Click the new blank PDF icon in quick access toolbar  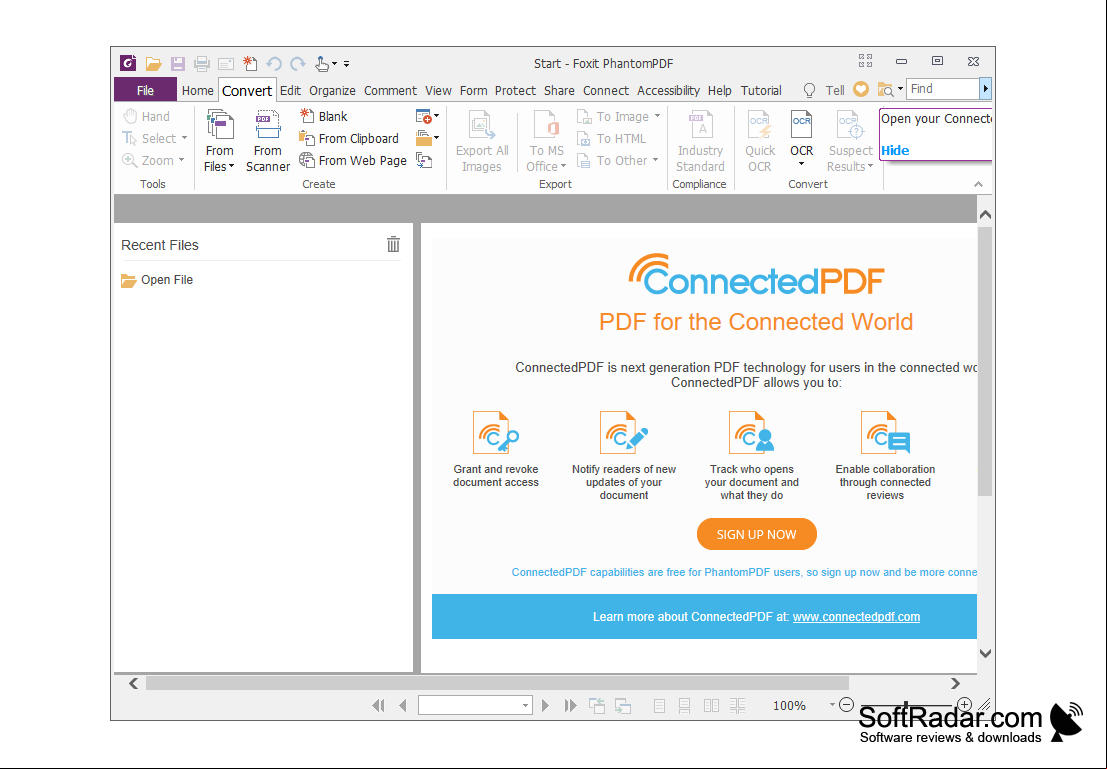coord(250,64)
